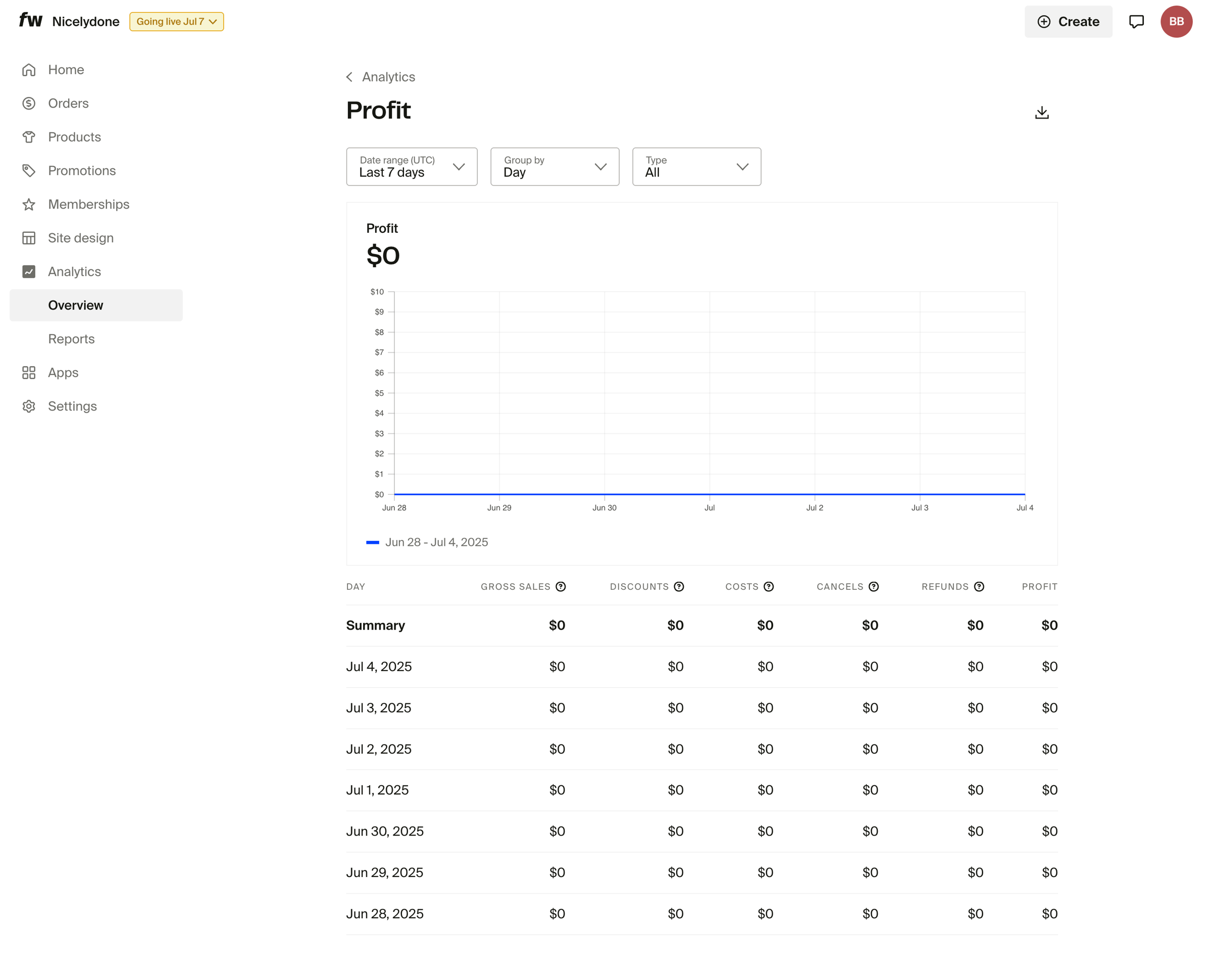The width and height of the screenshot is (1212, 980).
Task: Select the Jul 3, 2025 row
Action: tap(701, 708)
